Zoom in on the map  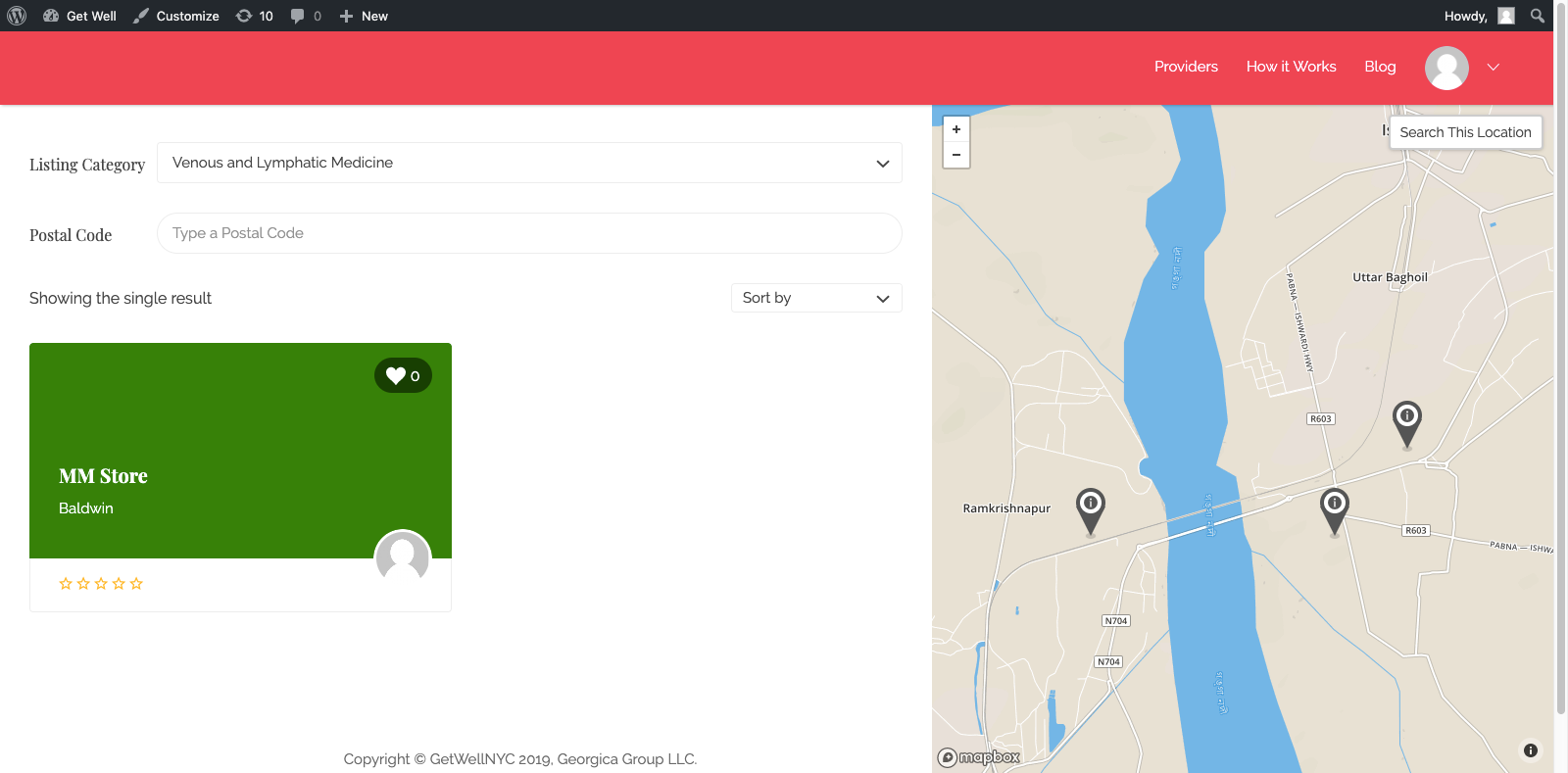coord(956,129)
